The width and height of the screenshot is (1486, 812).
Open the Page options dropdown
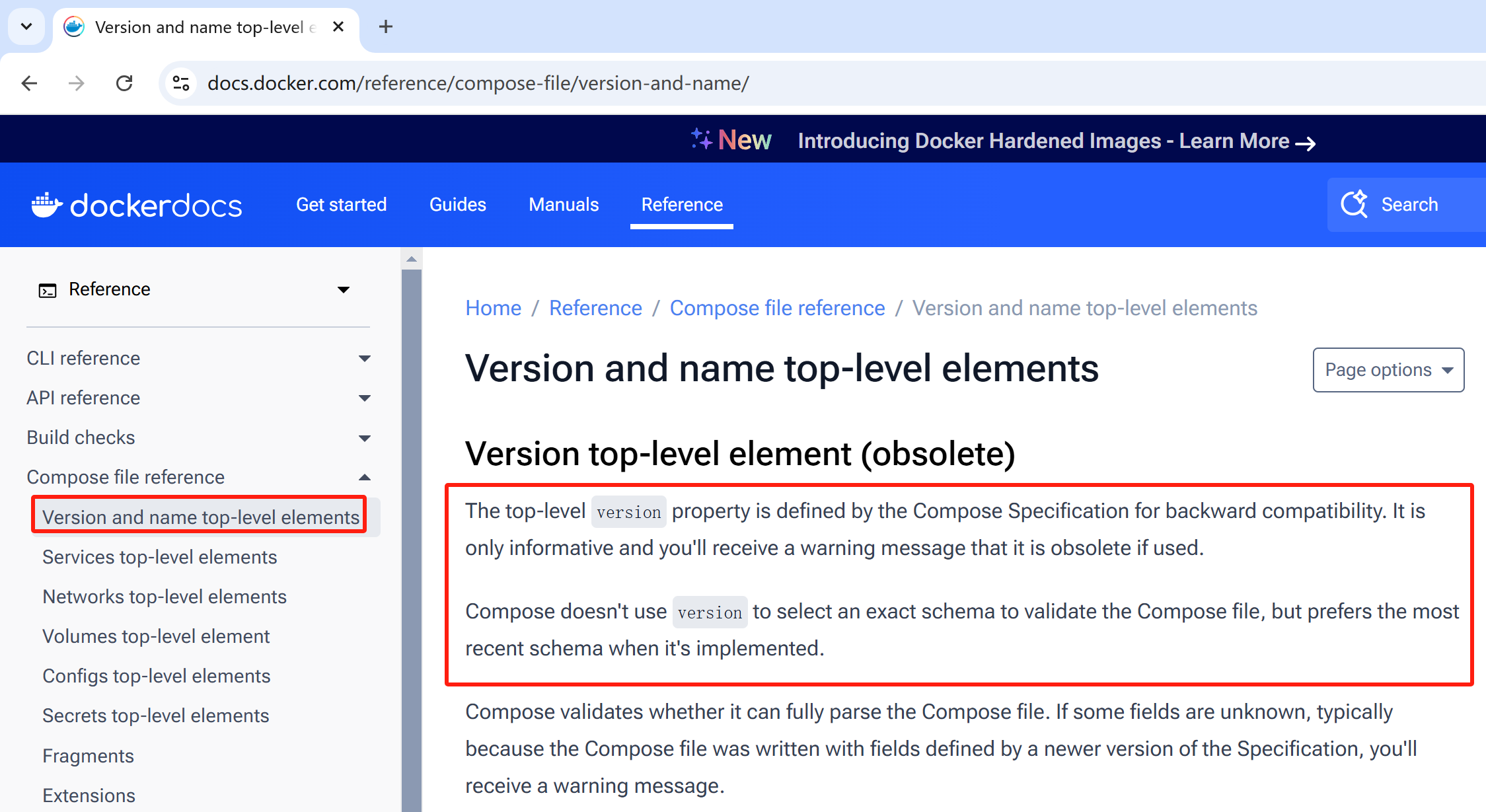pos(1388,370)
